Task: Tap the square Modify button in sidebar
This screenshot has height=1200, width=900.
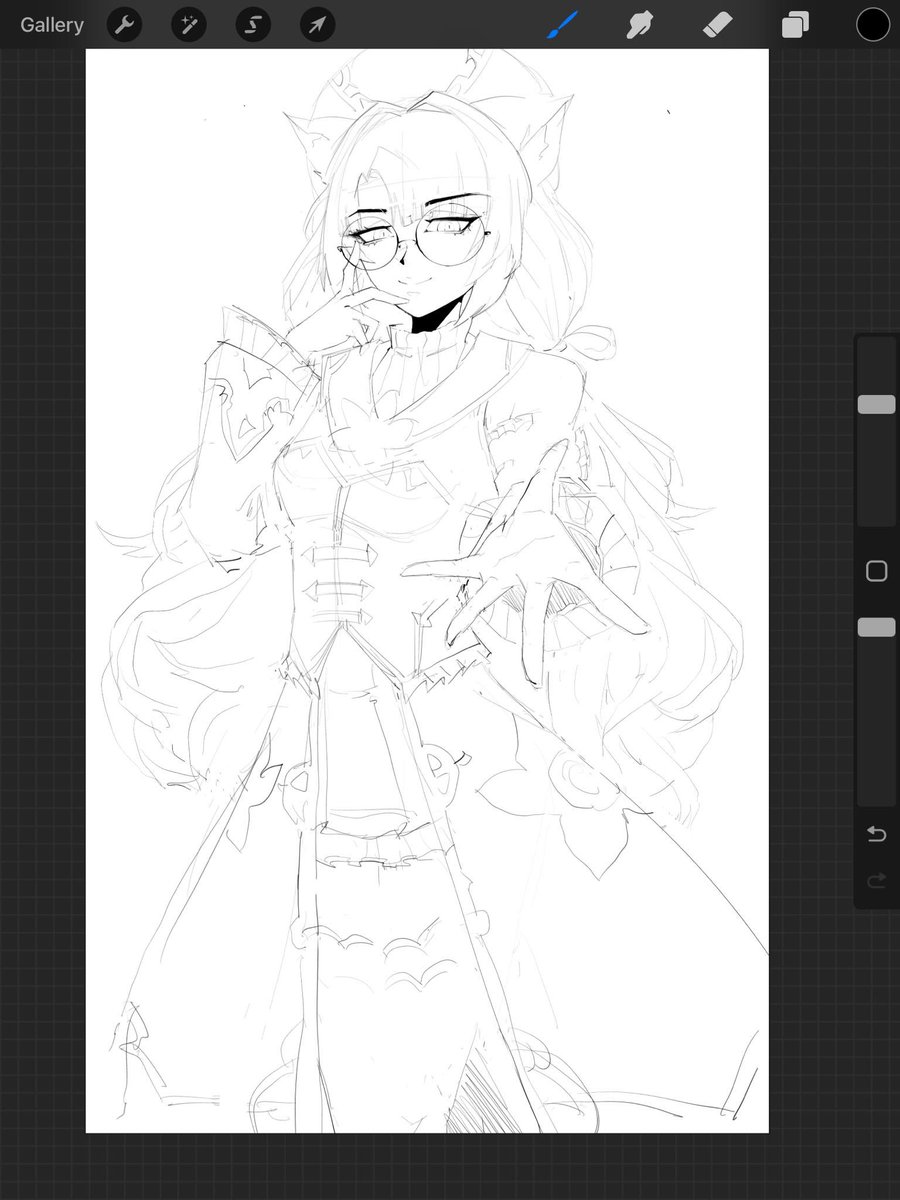Action: pos(876,571)
